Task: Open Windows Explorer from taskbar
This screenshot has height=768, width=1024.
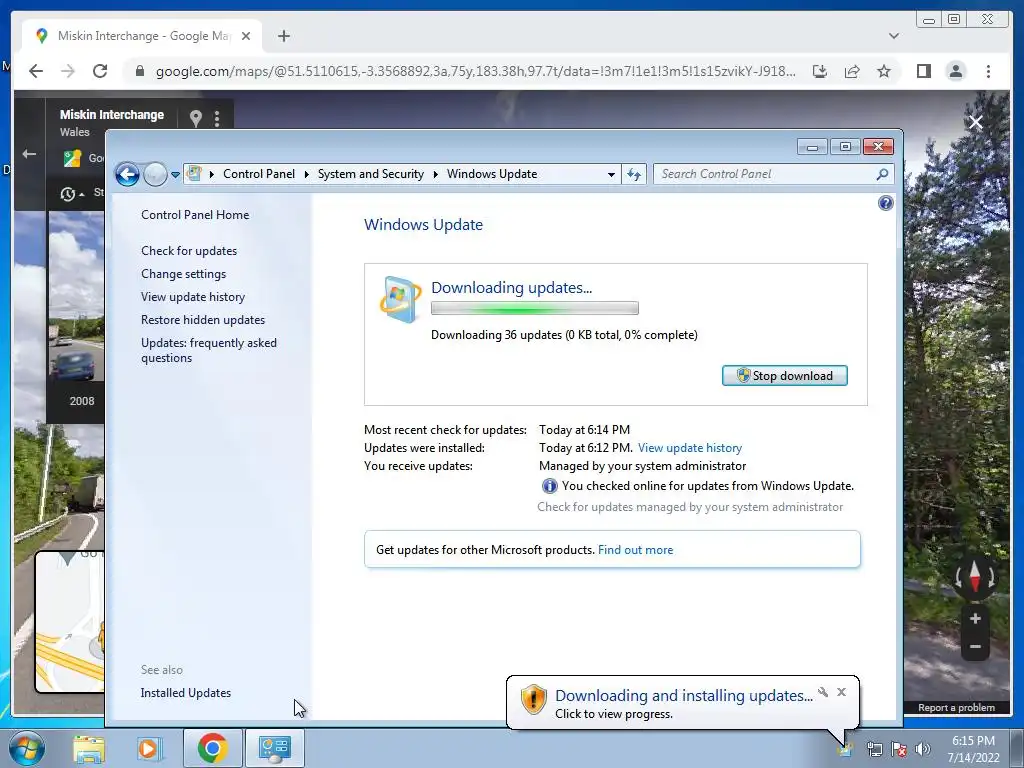Action: [x=89, y=748]
